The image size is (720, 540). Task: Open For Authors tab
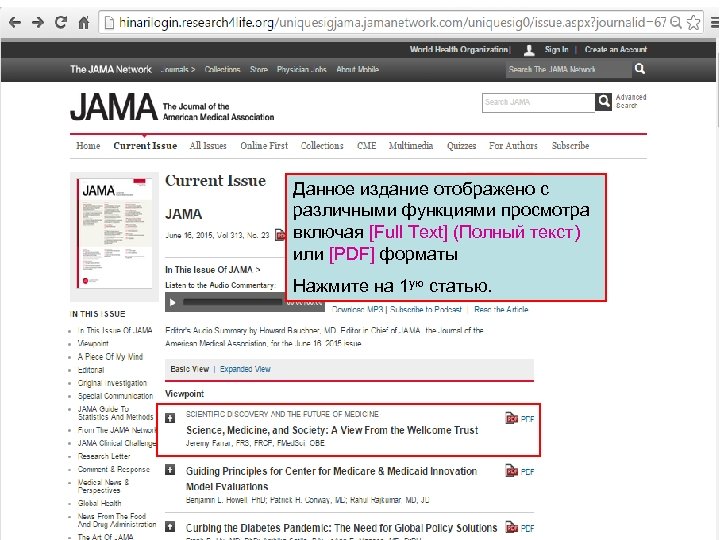(x=513, y=146)
